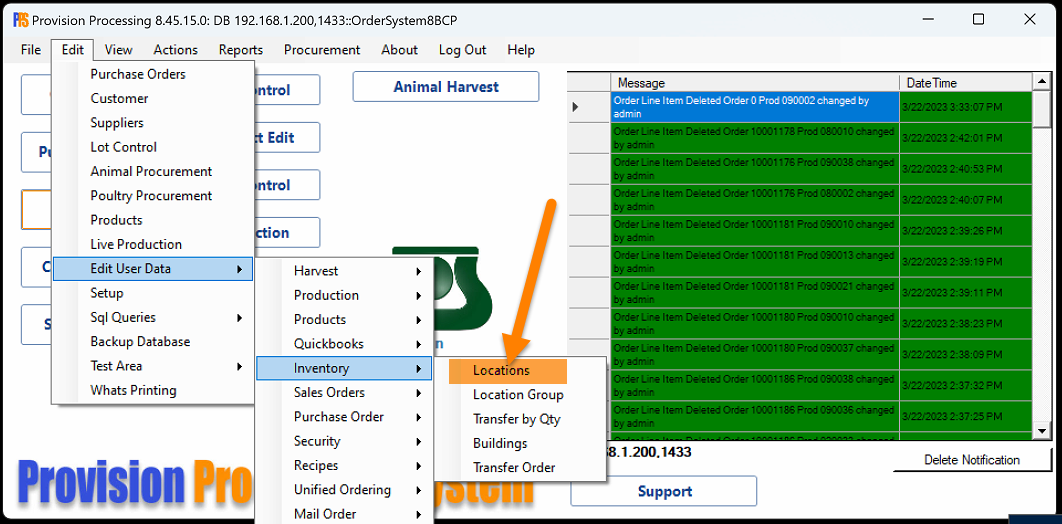Select message Order 10001178 Prod 080010
The image size is (1062, 524).
(755, 137)
